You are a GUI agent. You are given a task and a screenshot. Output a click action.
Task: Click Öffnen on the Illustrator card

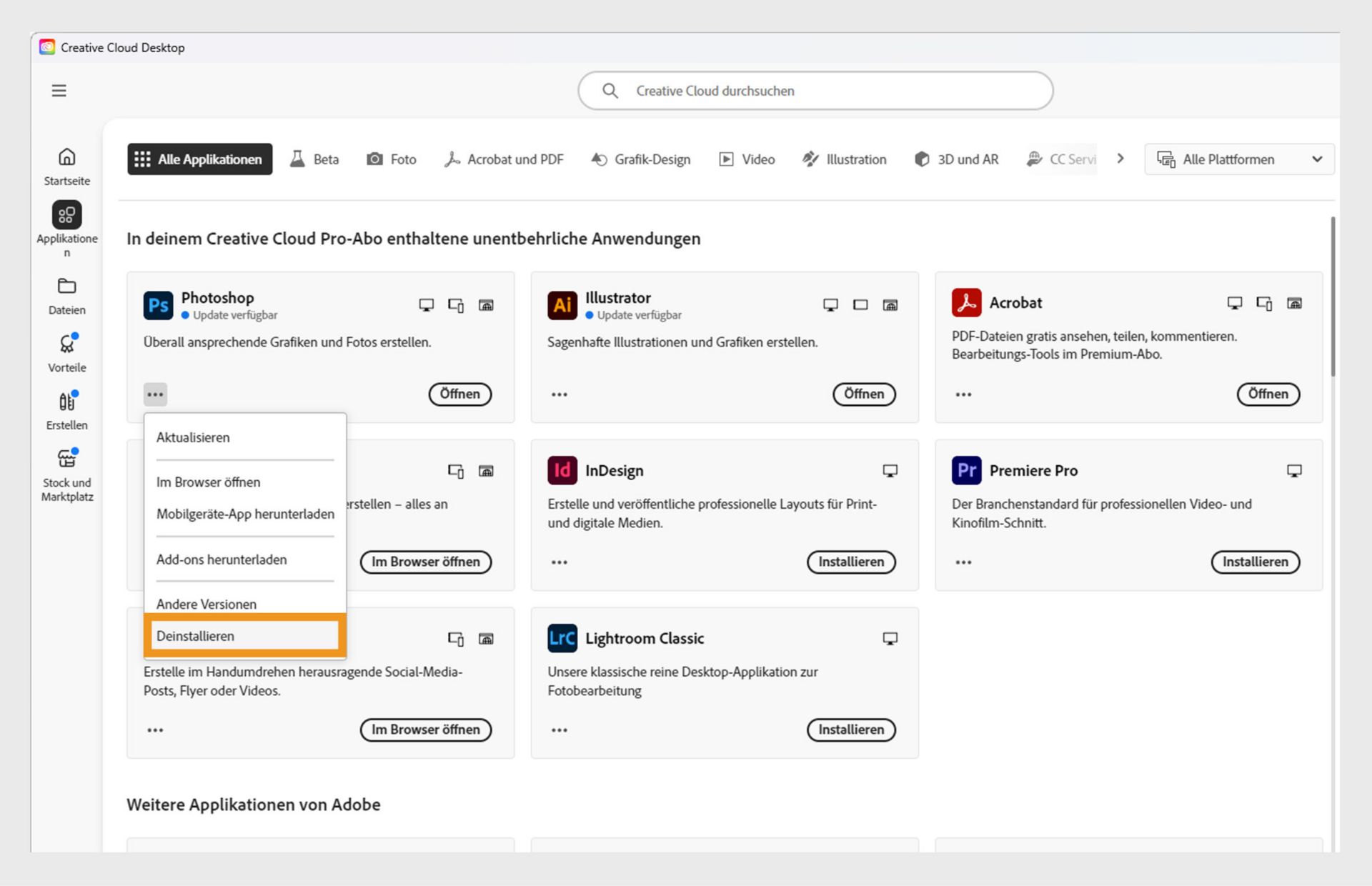[x=864, y=394]
